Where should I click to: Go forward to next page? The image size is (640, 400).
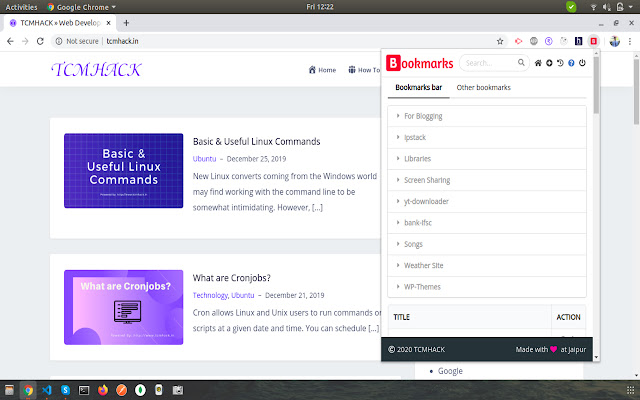pyautogui.click(x=25, y=41)
